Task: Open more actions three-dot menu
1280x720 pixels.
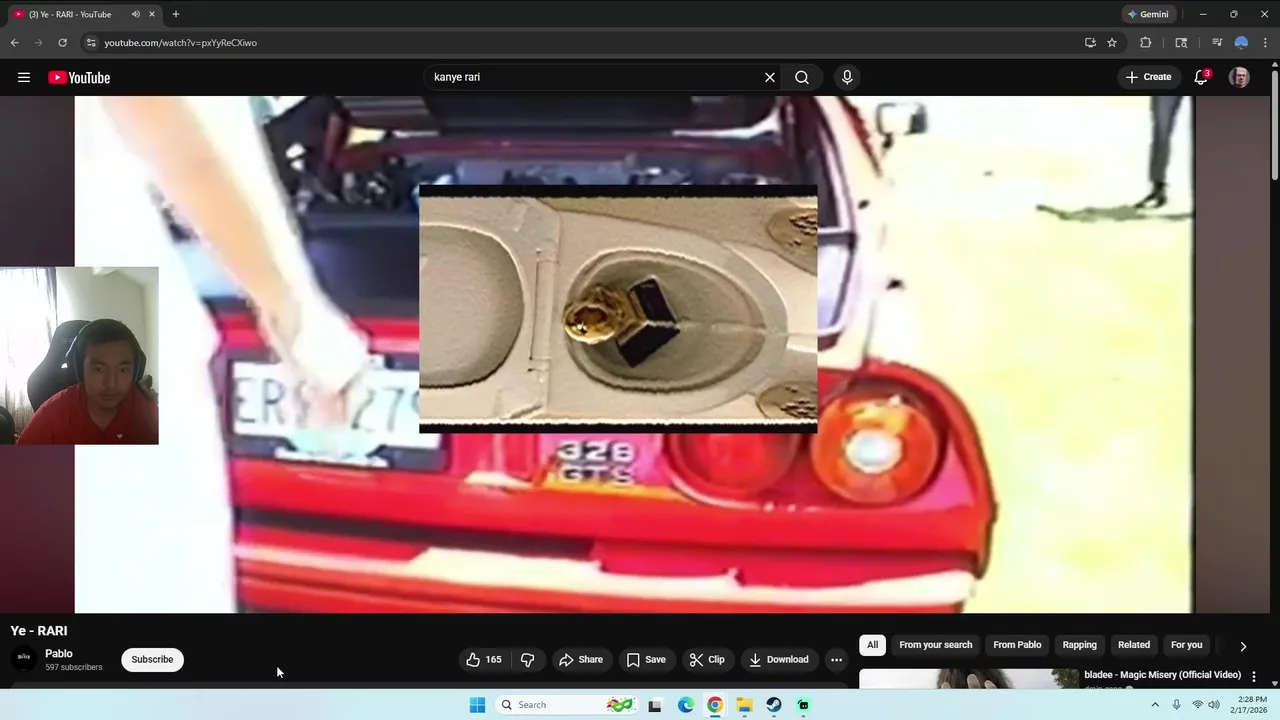Action: click(836, 659)
